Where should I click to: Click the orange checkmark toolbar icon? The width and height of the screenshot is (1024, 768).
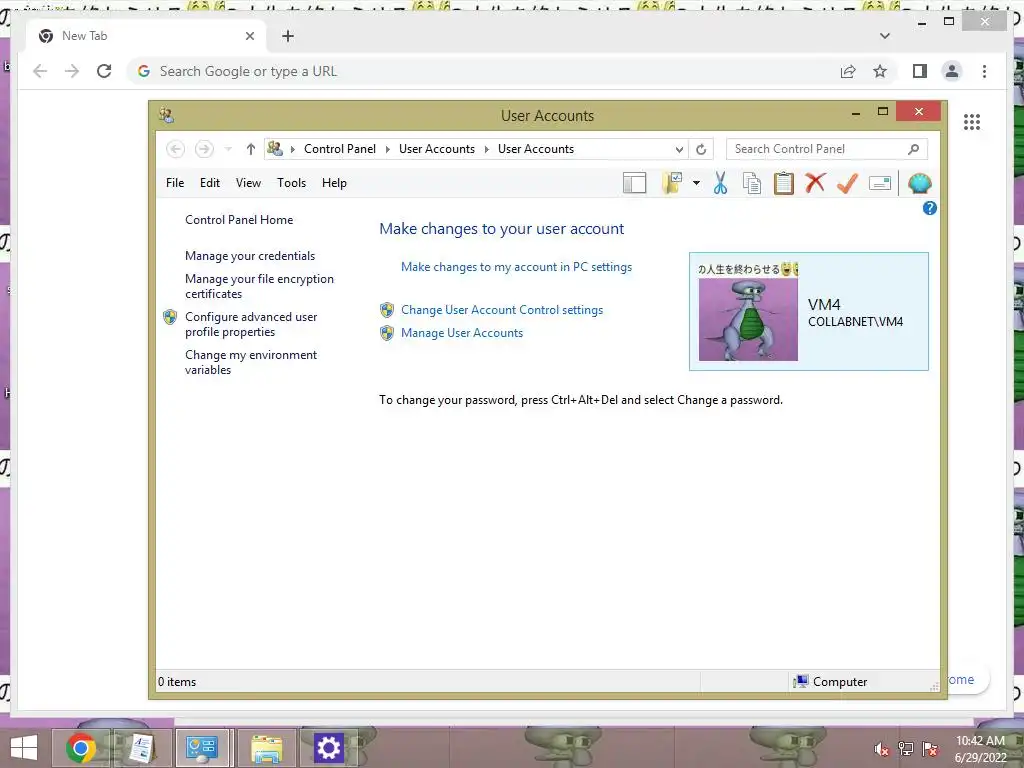[847, 183]
